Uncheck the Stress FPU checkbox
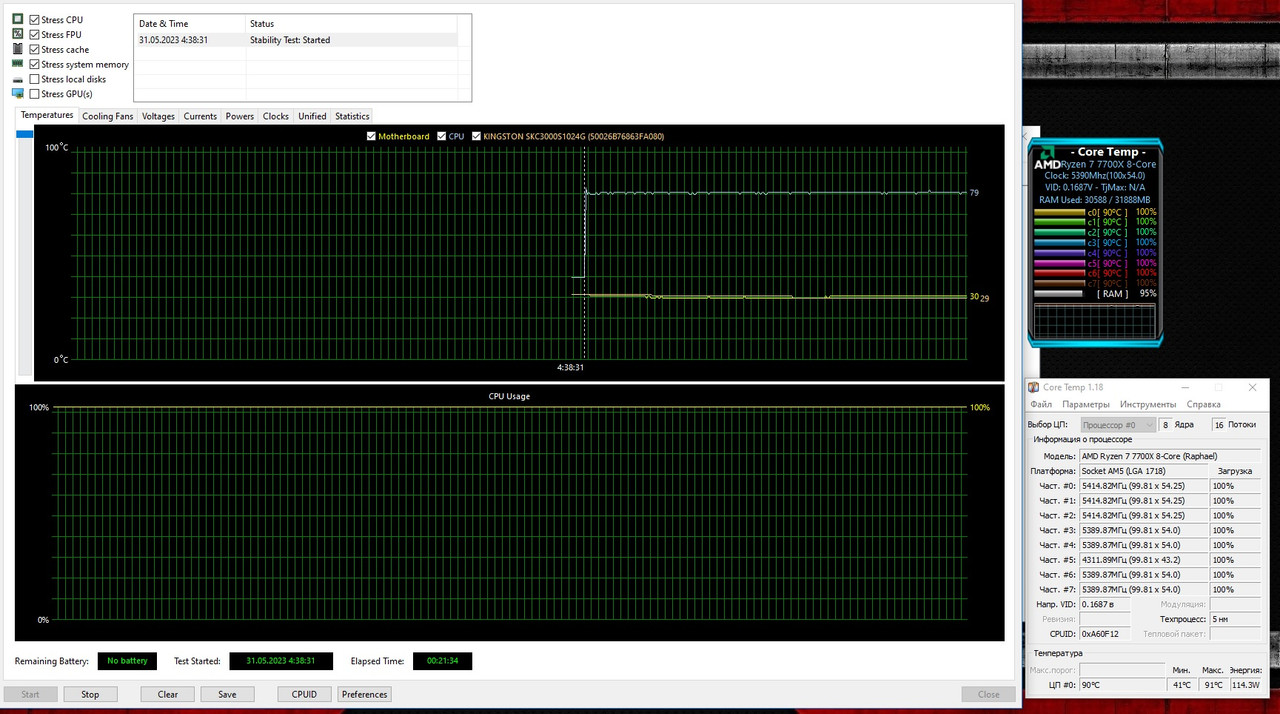Image resolution: width=1280 pixels, height=714 pixels. coord(35,35)
